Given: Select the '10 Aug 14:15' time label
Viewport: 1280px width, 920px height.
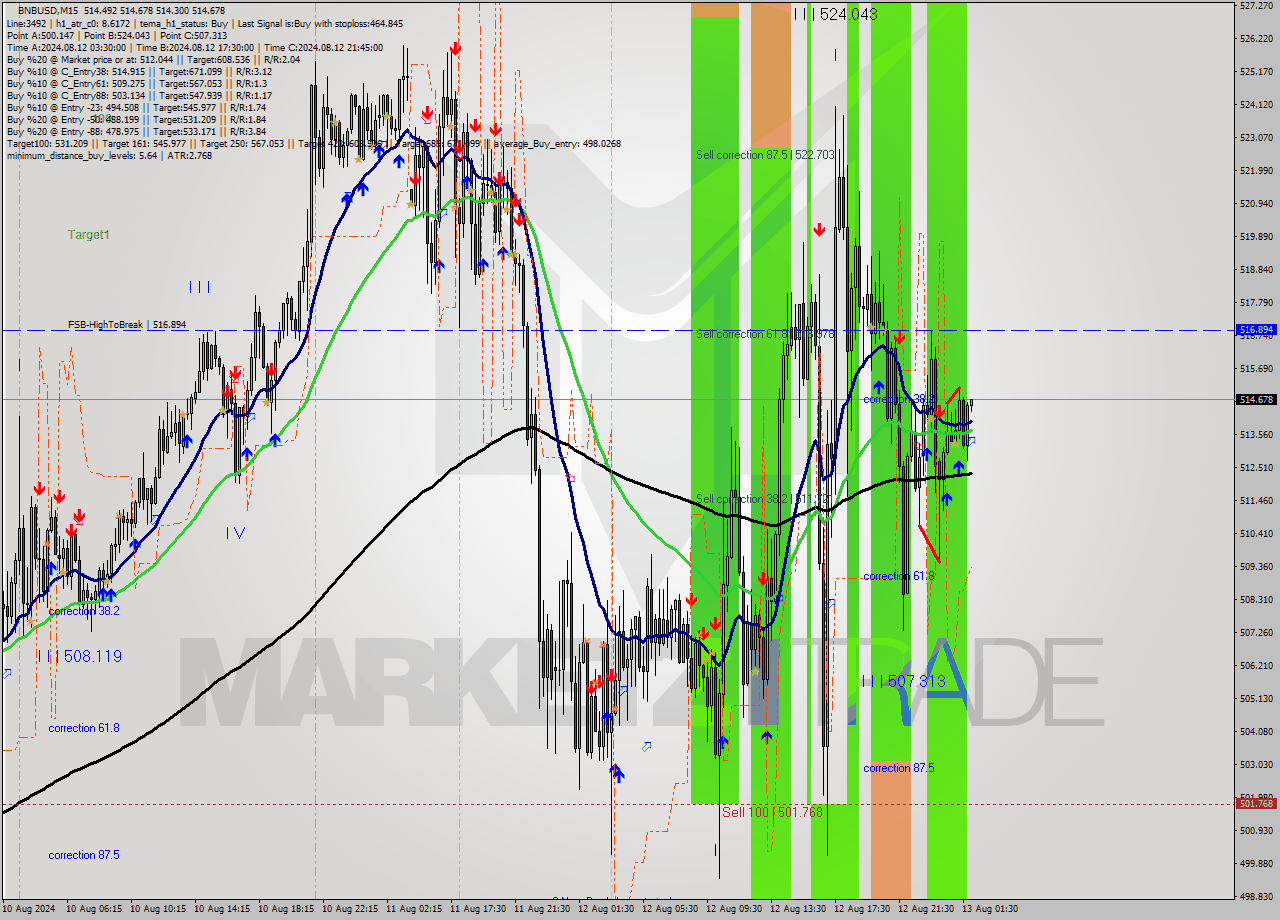Looking at the screenshot, I should coord(222,909).
